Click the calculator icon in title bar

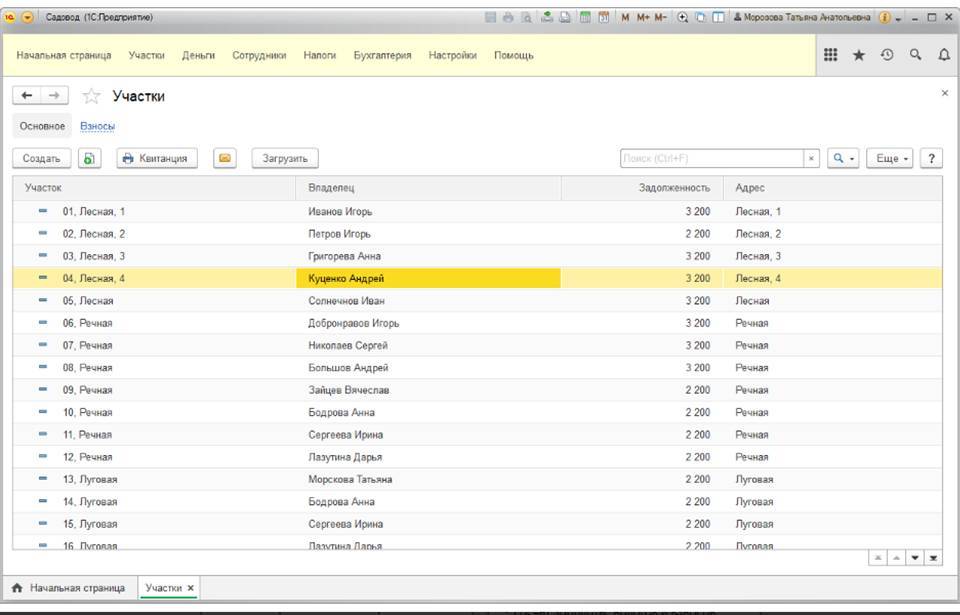[x=585, y=18]
